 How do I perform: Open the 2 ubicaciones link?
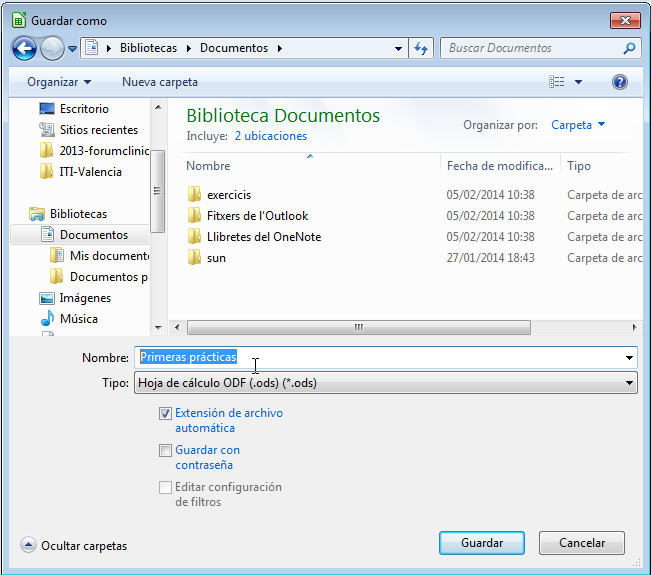[x=271, y=136]
